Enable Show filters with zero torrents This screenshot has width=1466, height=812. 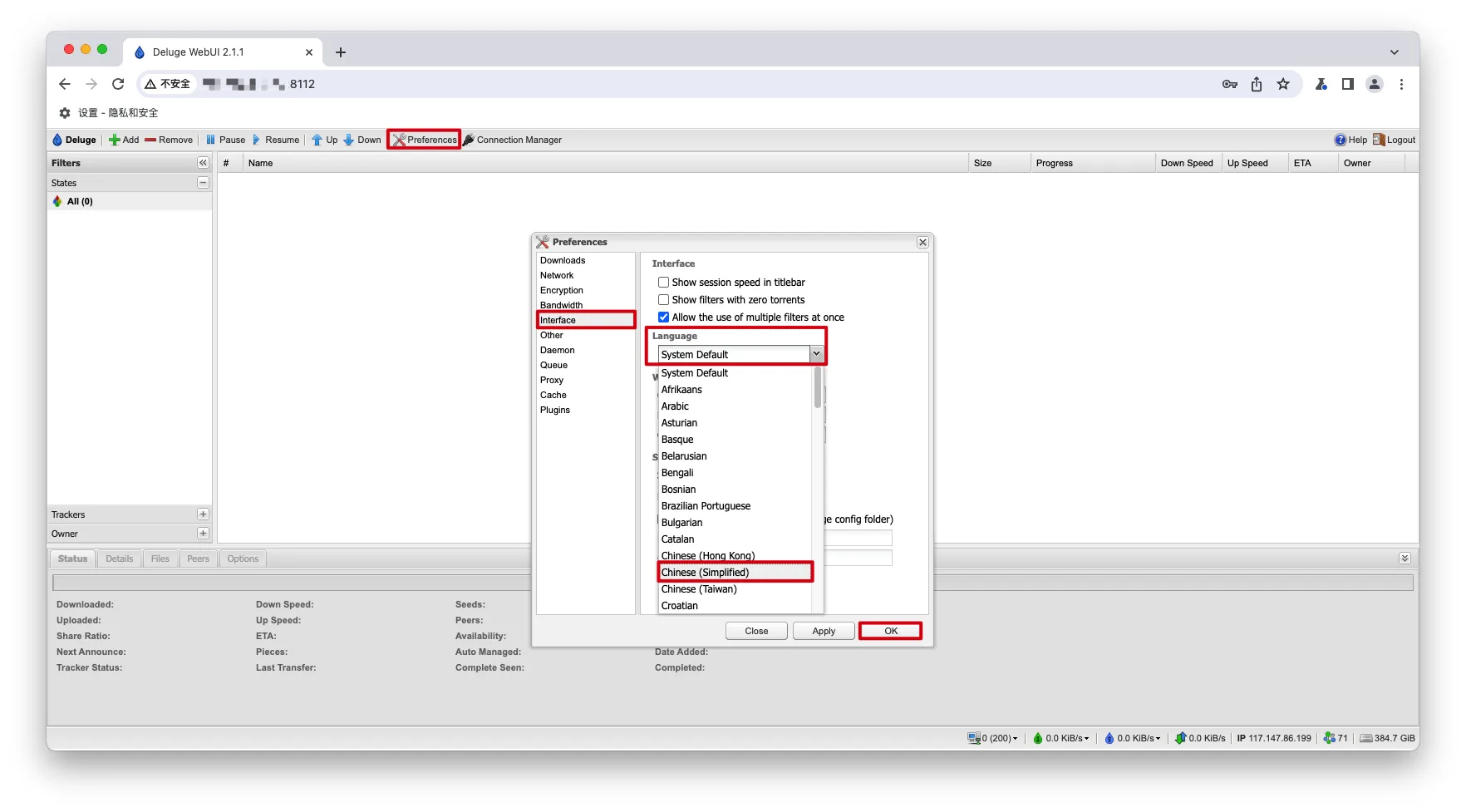click(x=663, y=300)
